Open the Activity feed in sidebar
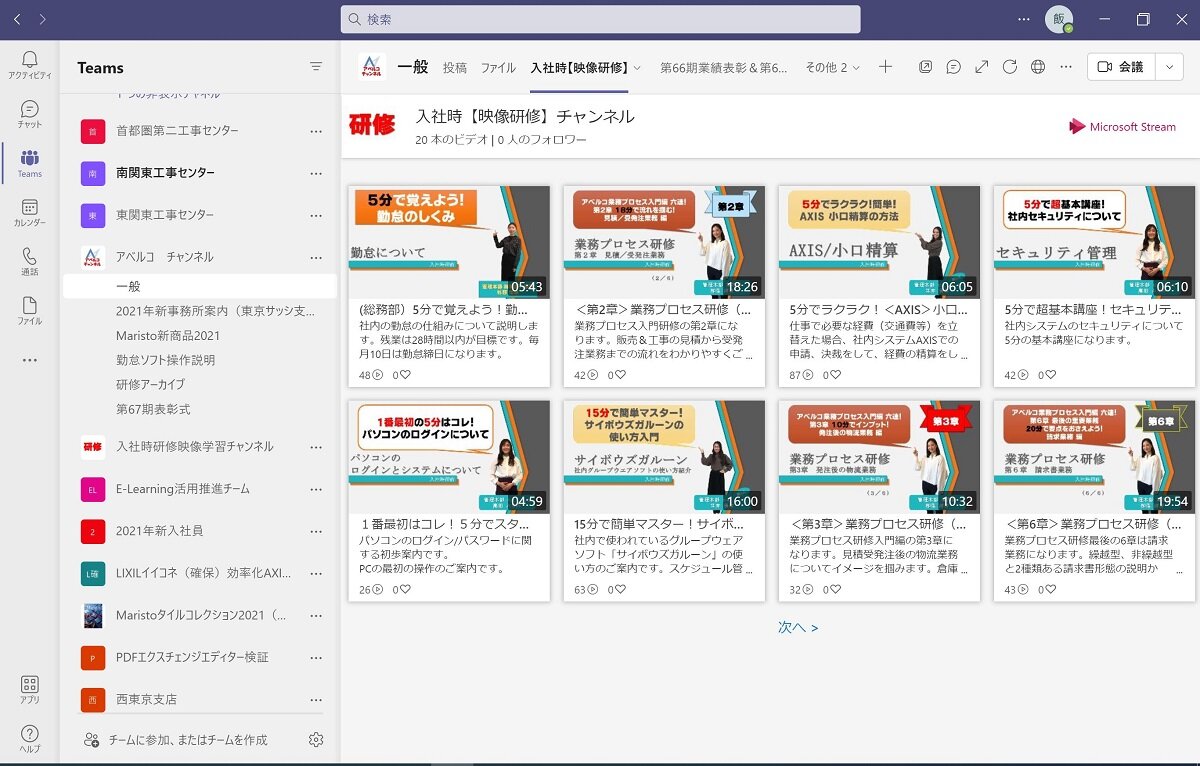Image resolution: width=1200 pixels, height=766 pixels. 29,65
